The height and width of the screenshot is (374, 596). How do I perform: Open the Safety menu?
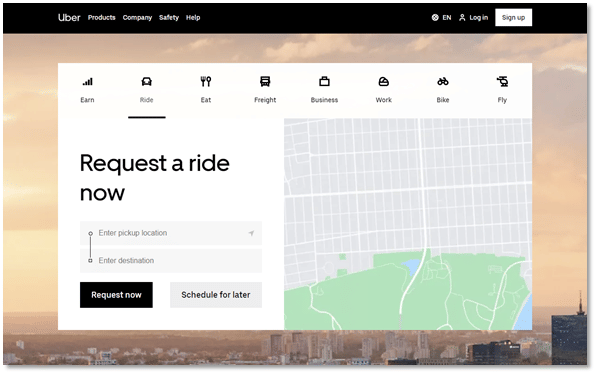(169, 17)
